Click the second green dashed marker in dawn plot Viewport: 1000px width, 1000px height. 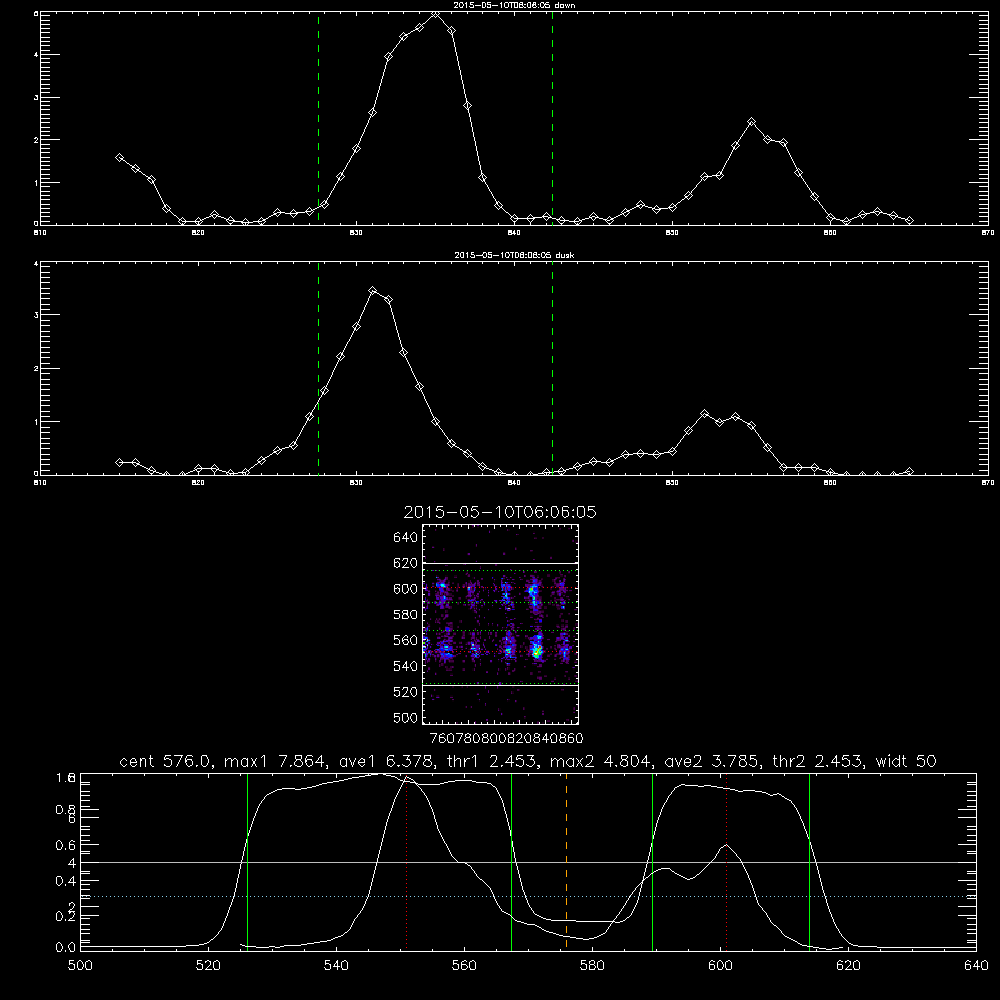click(x=552, y=118)
